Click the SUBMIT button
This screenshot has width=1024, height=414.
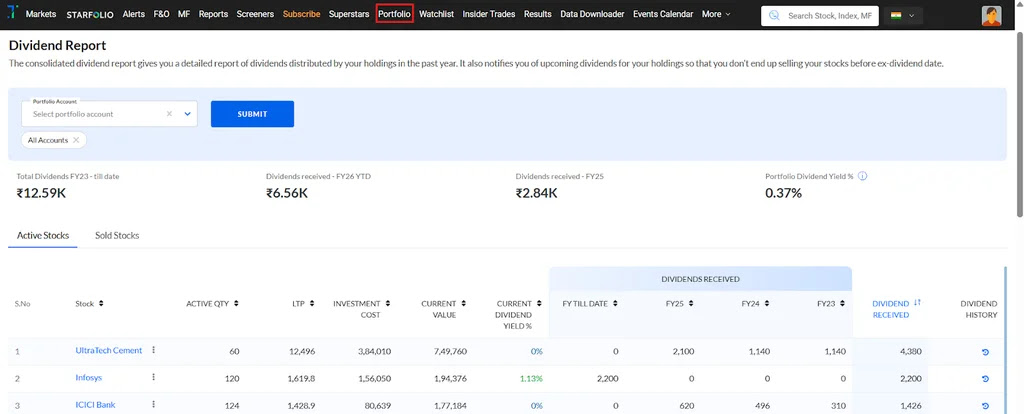click(252, 114)
